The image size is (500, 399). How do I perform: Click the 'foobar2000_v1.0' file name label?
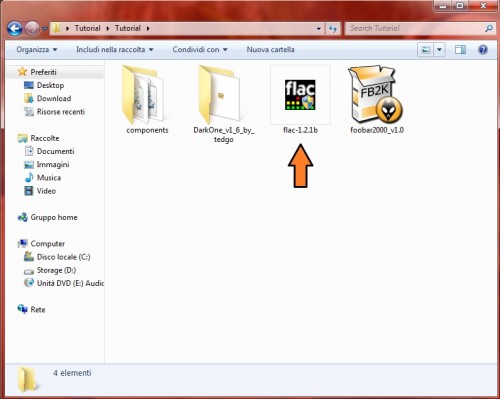[377, 130]
